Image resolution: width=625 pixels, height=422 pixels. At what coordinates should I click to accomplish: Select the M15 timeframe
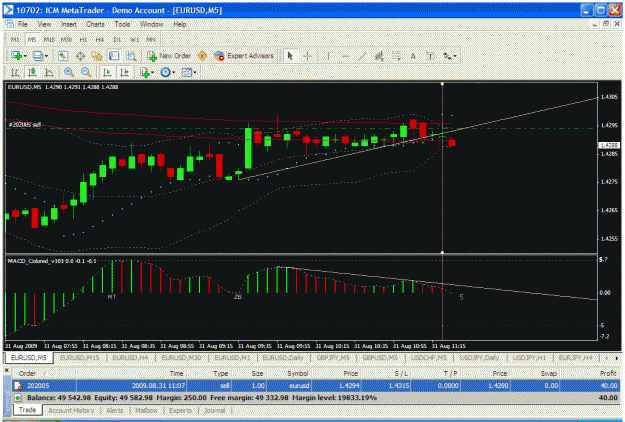point(49,39)
